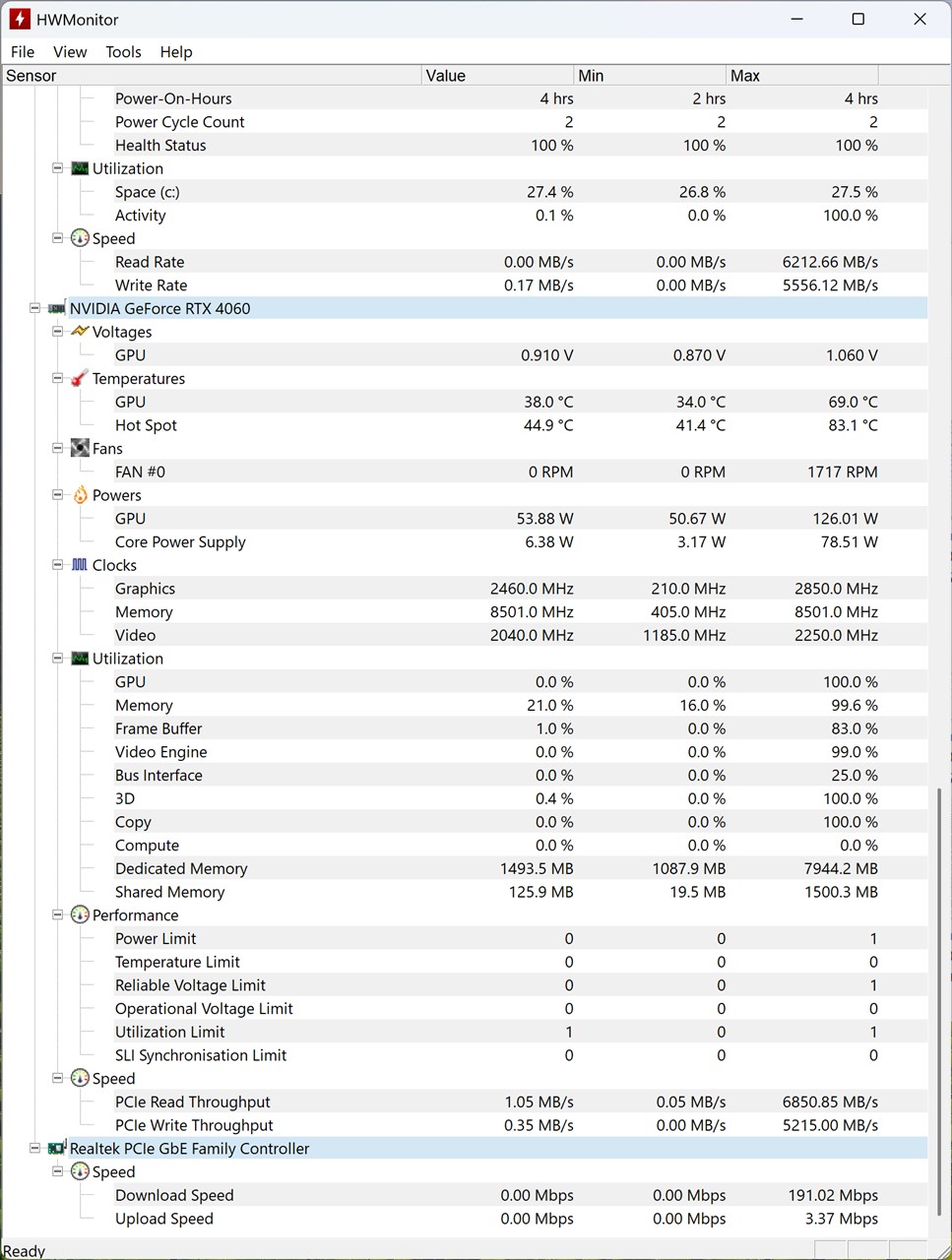Image resolution: width=952 pixels, height=1260 pixels.
Task: Click the Voltages icon under the GPU
Action: (x=80, y=332)
